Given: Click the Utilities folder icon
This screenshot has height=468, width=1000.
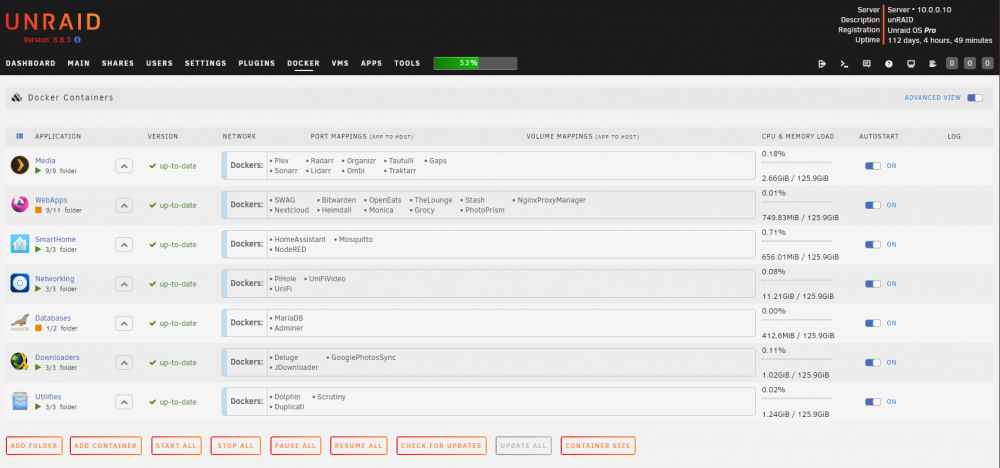Looking at the screenshot, I should coord(20,402).
